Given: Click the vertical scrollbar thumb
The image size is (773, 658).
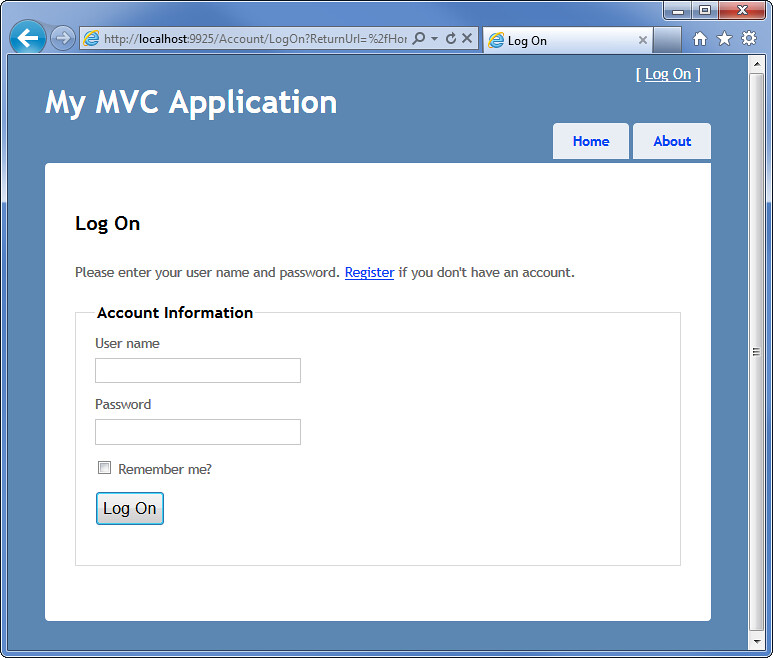Looking at the screenshot, I should click(756, 351).
